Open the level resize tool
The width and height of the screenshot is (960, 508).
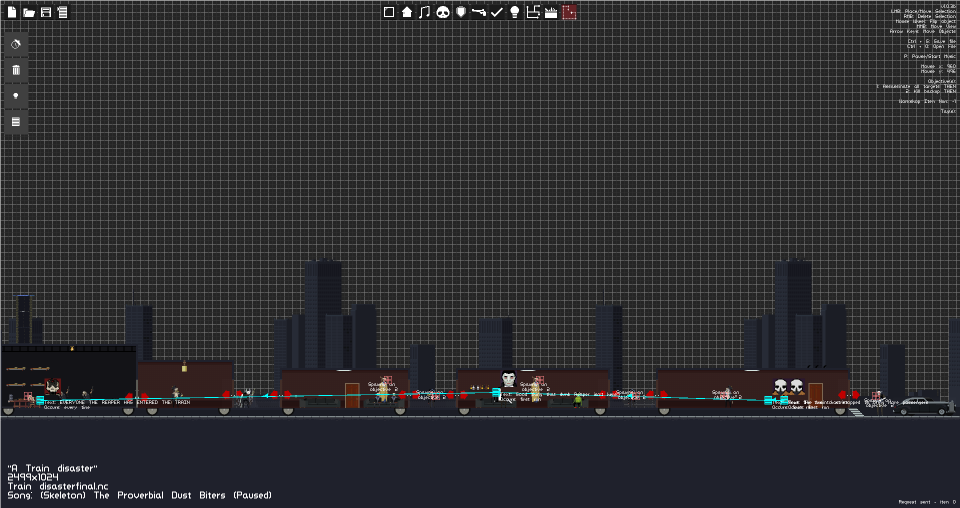[x=533, y=12]
